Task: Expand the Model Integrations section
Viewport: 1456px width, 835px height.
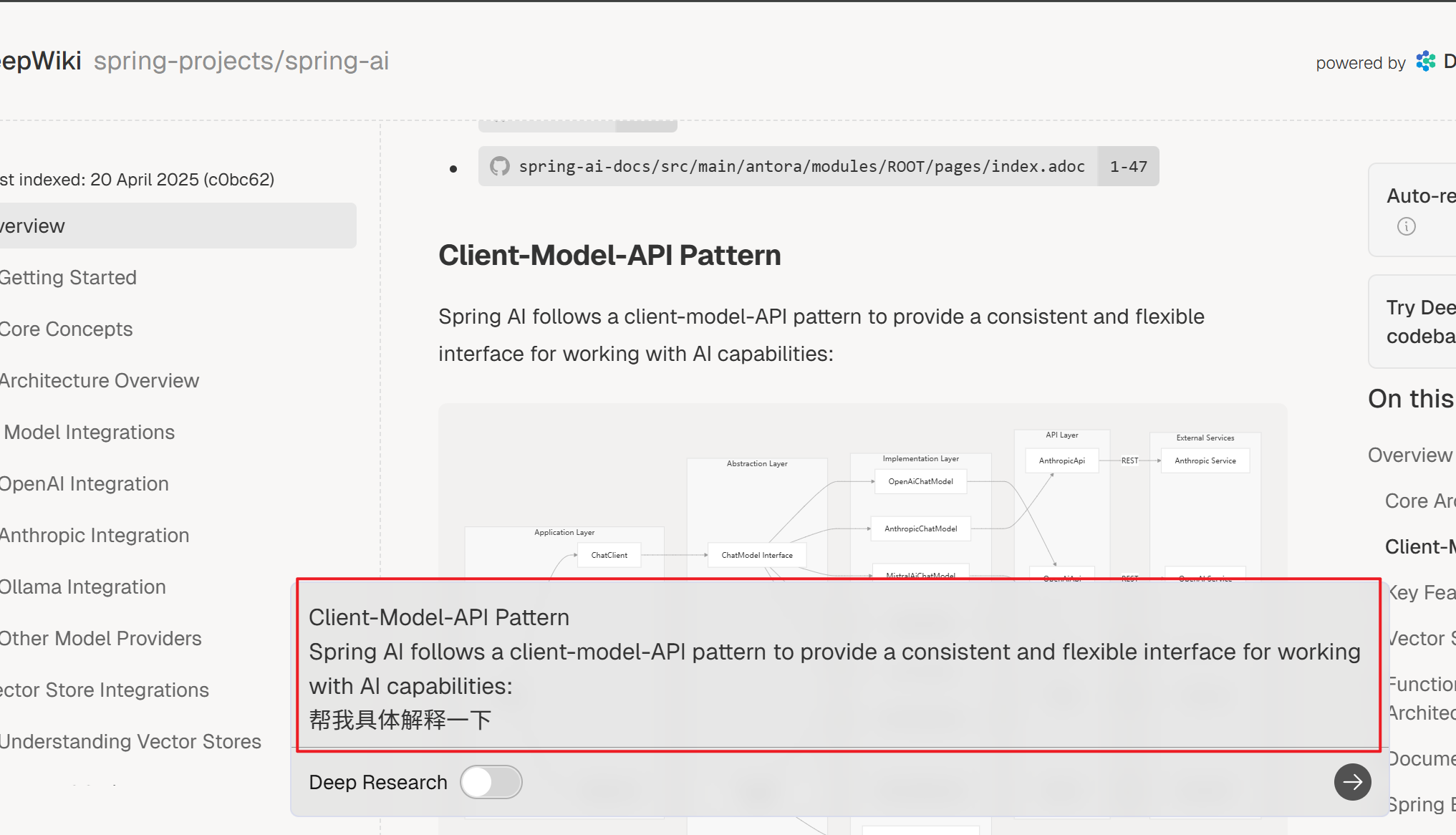Action: 89,433
